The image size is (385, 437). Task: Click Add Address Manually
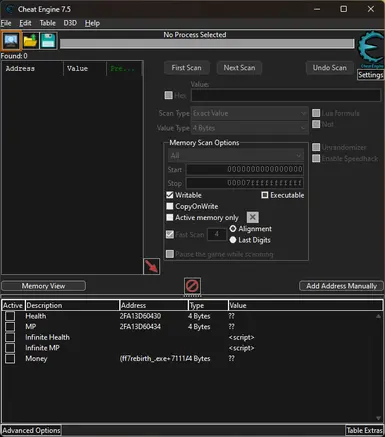tap(341, 286)
